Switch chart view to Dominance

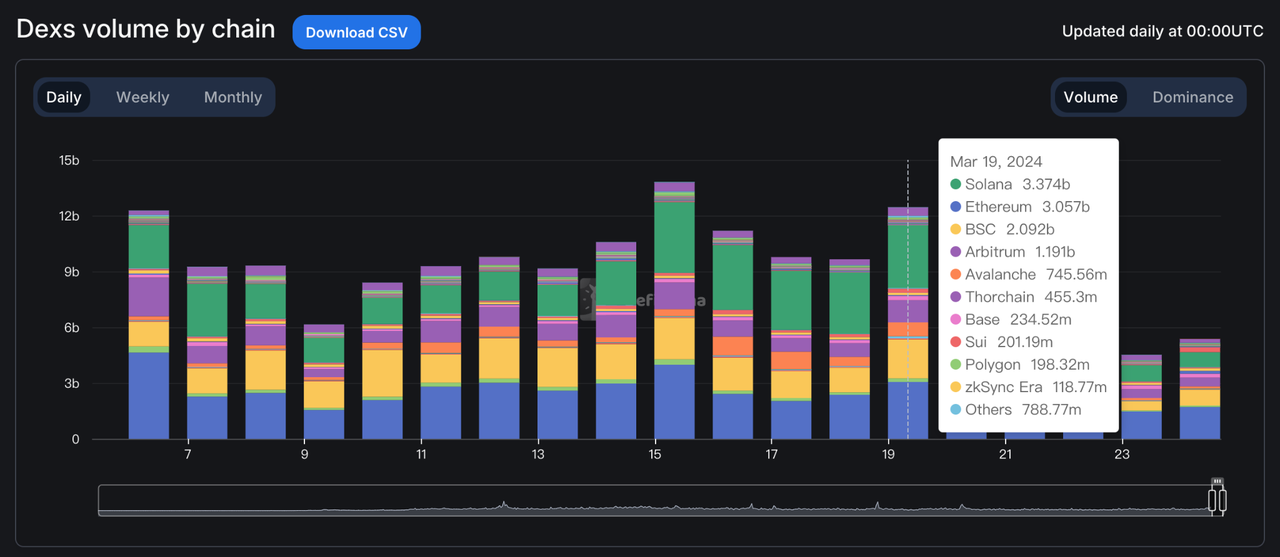tap(1192, 97)
